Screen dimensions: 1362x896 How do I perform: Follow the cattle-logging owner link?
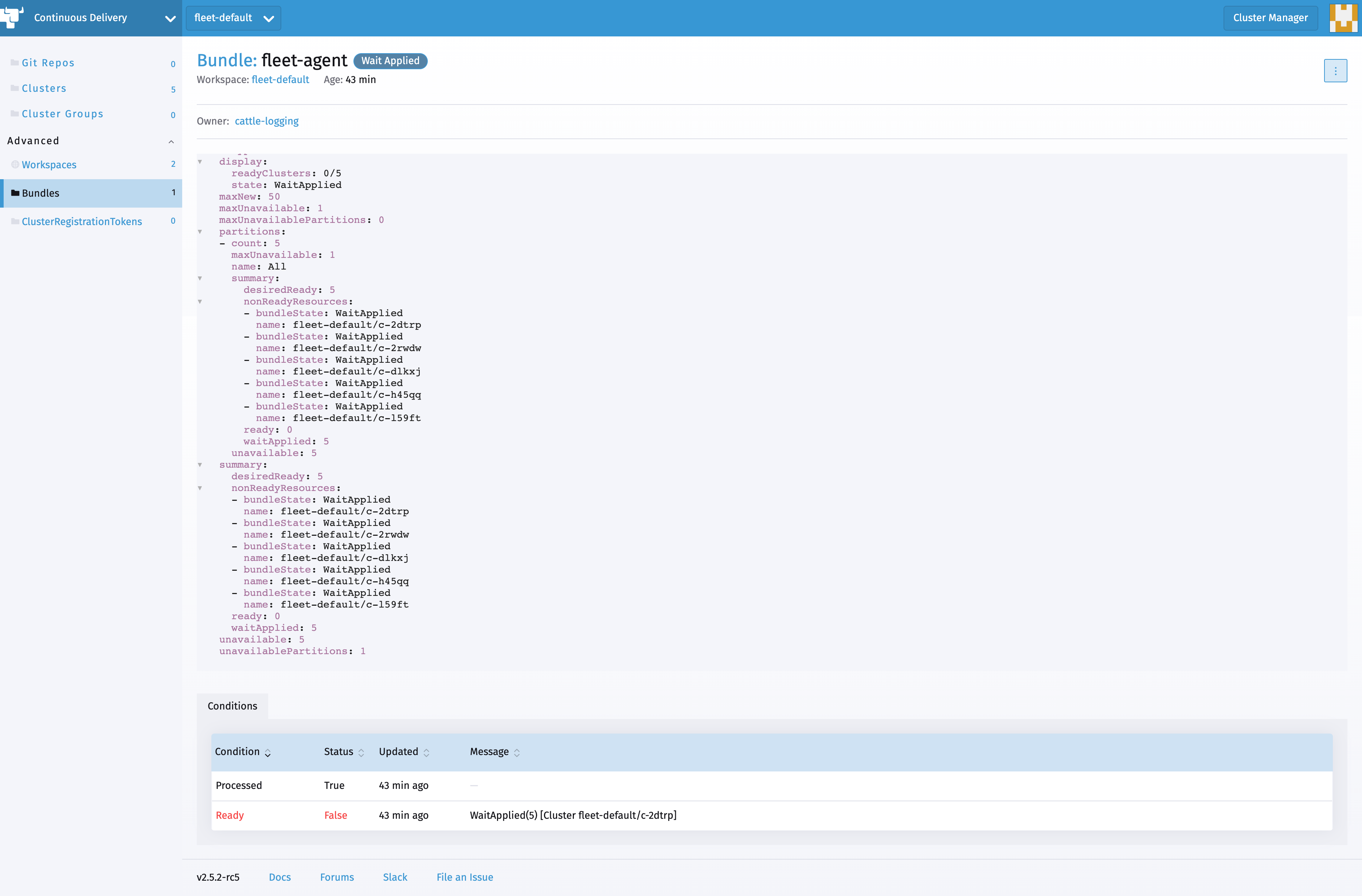click(267, 121)
